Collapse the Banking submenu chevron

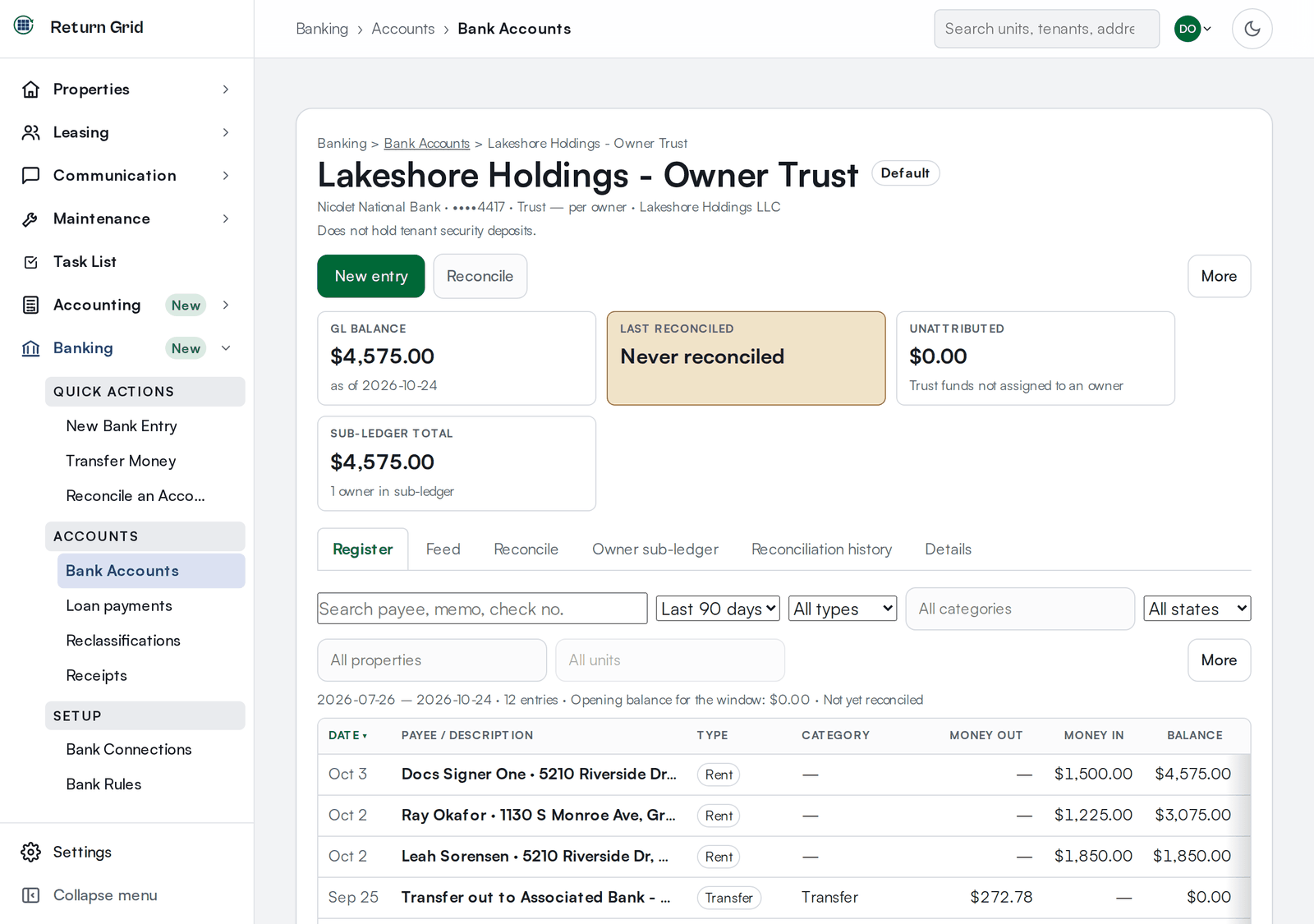pos(226,348)
